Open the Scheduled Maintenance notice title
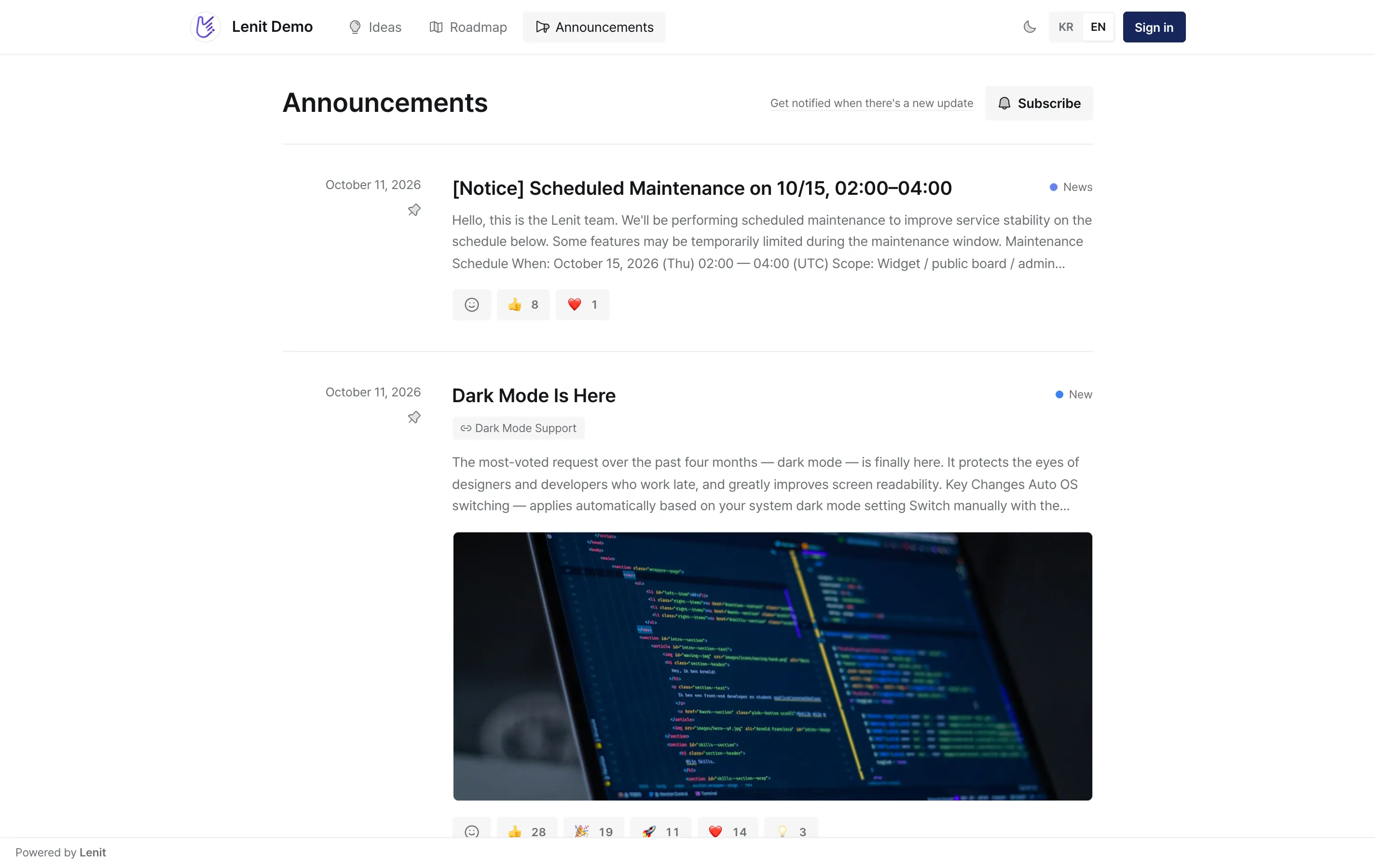 (x=701, y=189)
